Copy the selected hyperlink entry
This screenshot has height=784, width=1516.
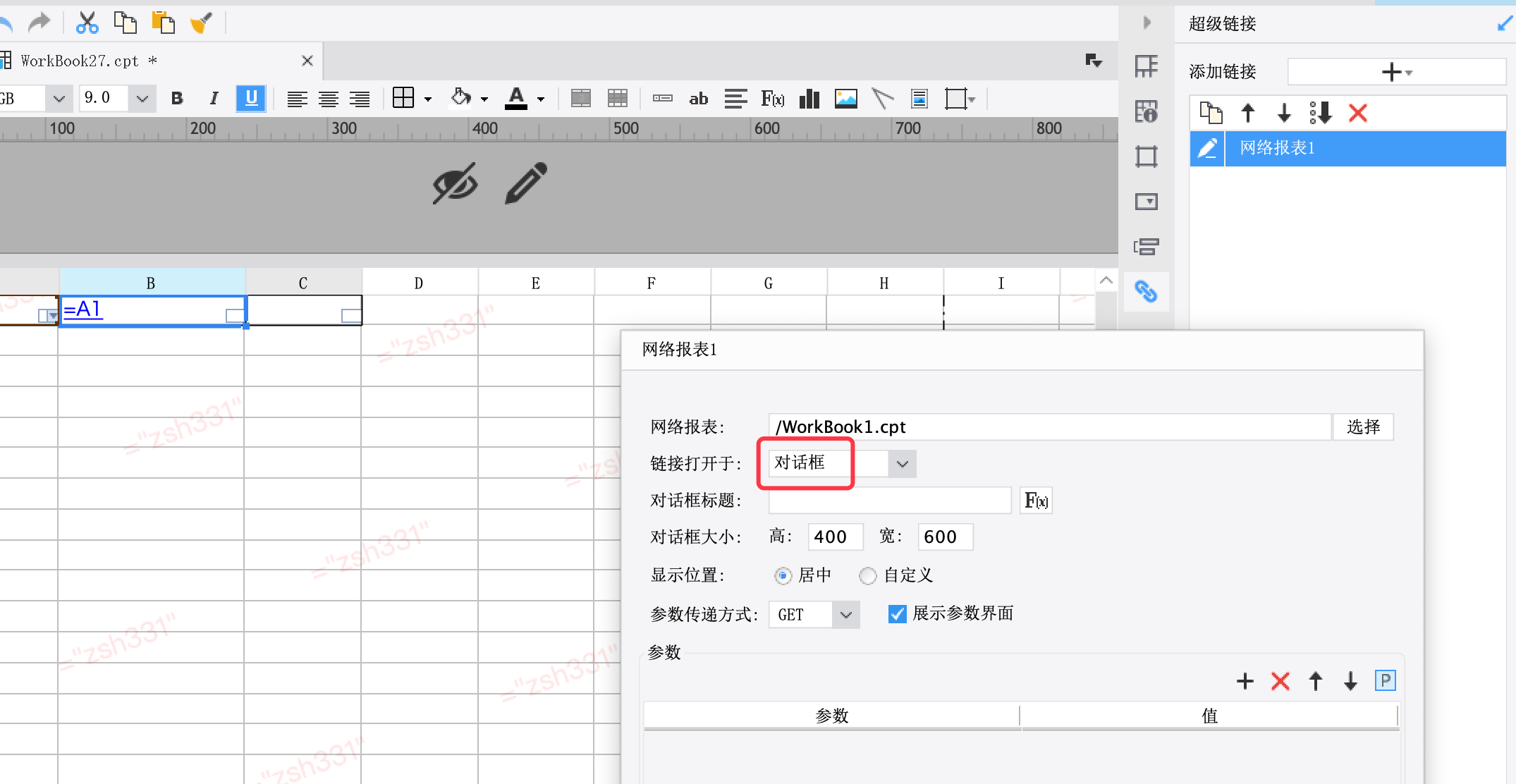[1211, 113]
